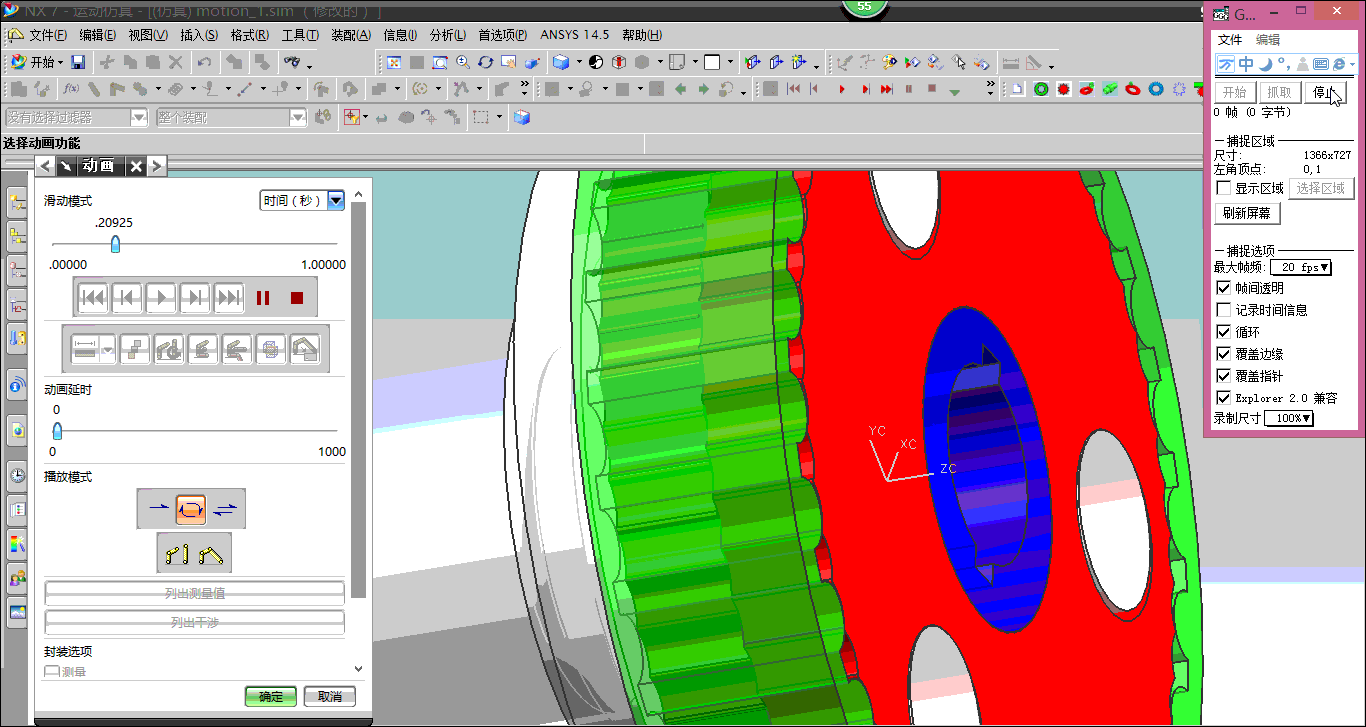Jump to last step in animation dialog
The image size is (1366, 727).
click(x=229, y=297)
